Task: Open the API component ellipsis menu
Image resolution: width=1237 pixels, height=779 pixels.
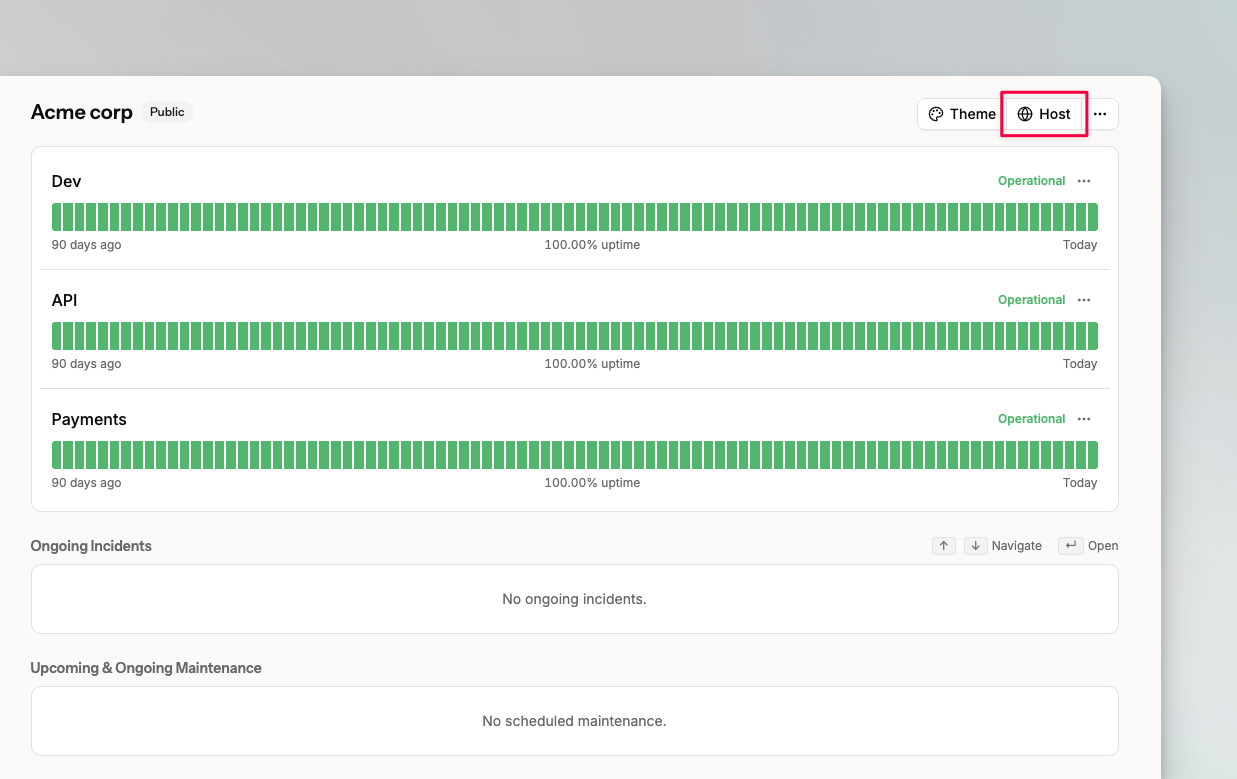Action: (1084, 300)
